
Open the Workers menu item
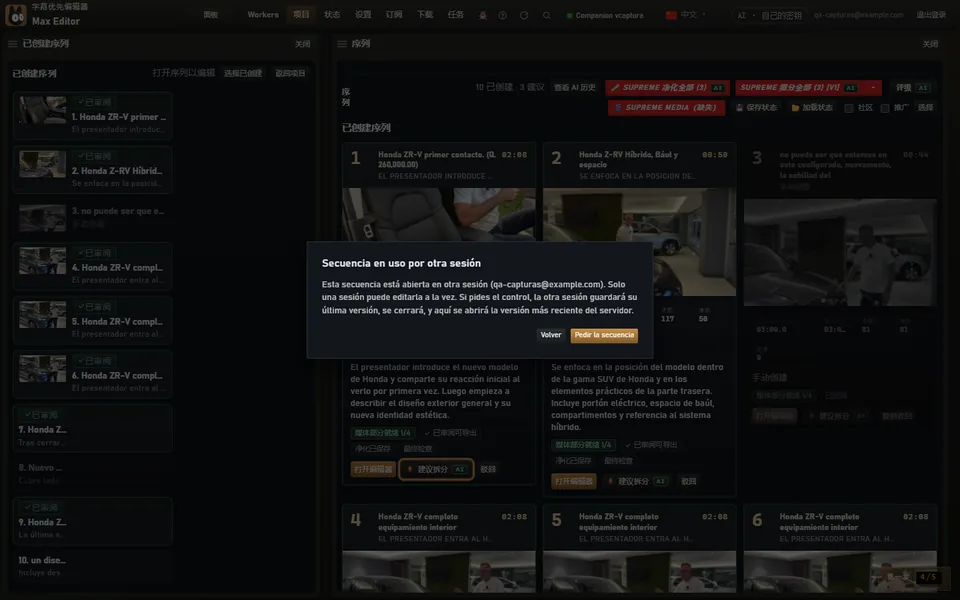point(263,15)
